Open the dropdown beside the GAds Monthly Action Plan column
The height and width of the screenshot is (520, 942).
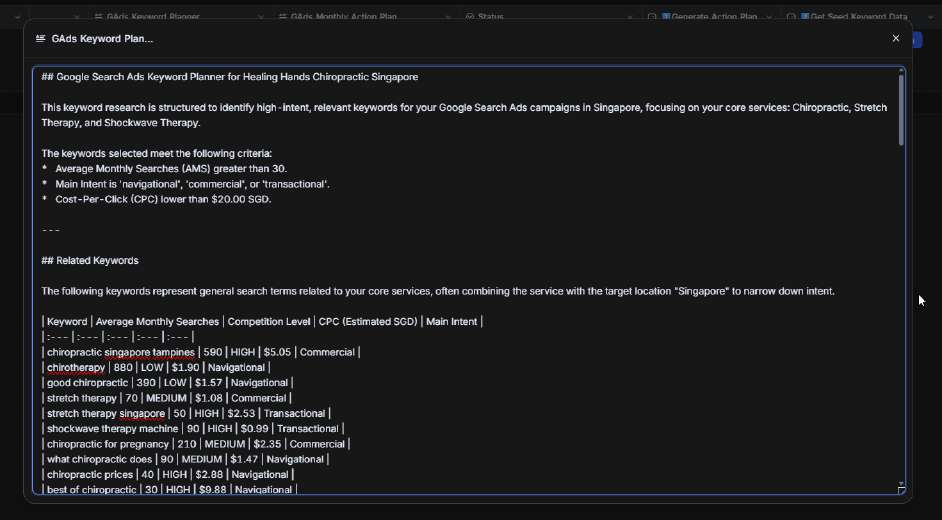pos(448,17)
